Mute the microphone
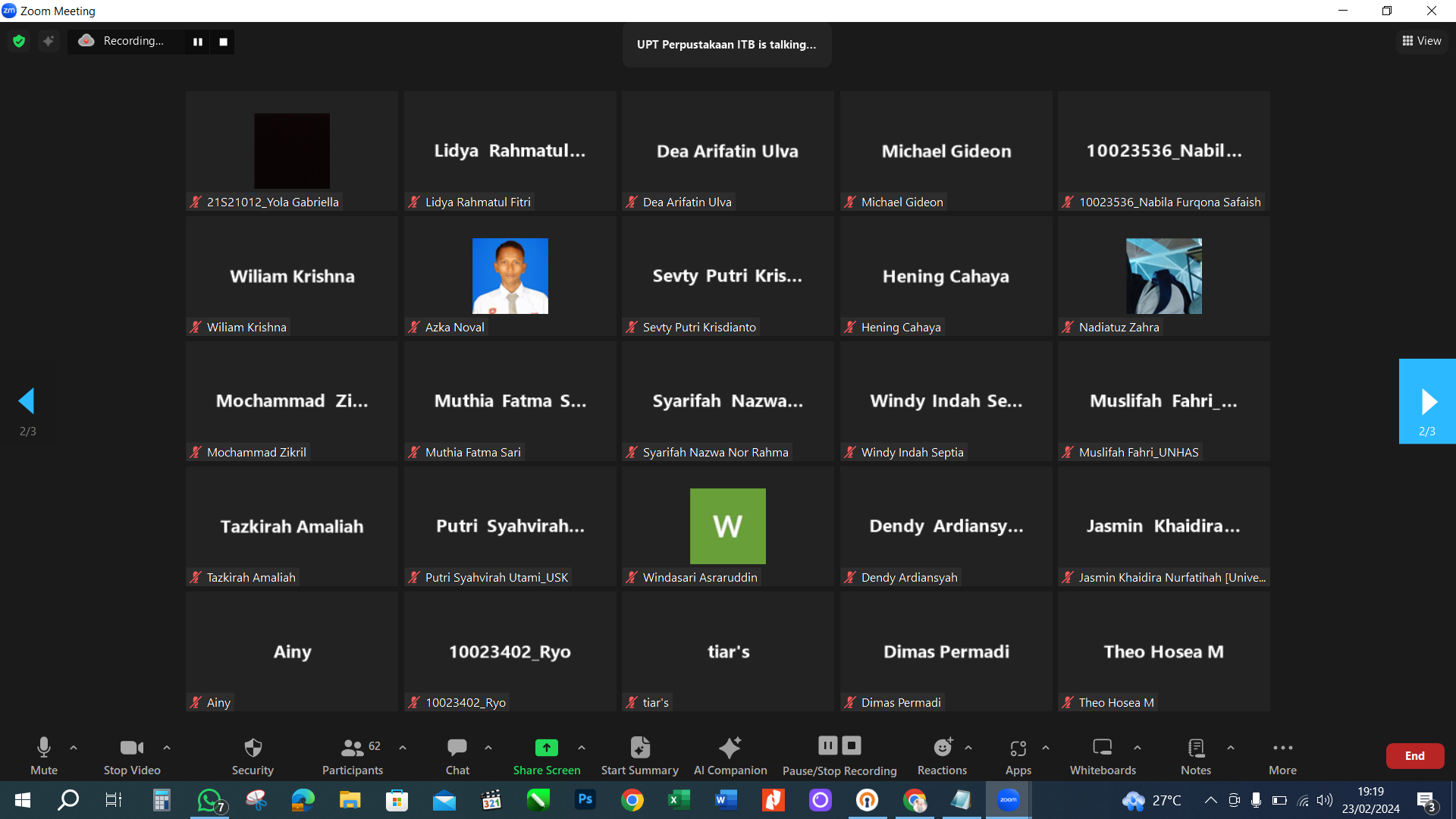The image size is (1456, 819). click(44, 756)
